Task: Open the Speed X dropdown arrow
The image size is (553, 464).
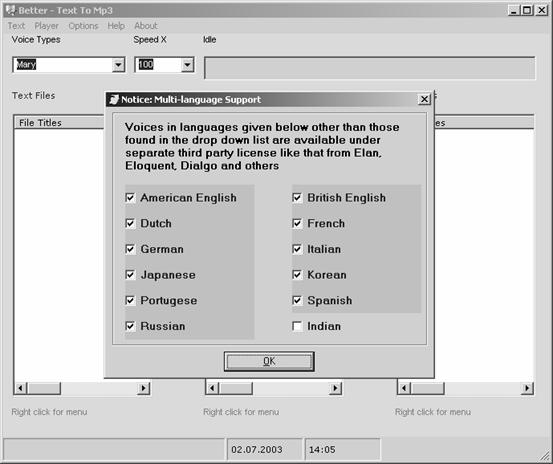Action: point(188,65)
